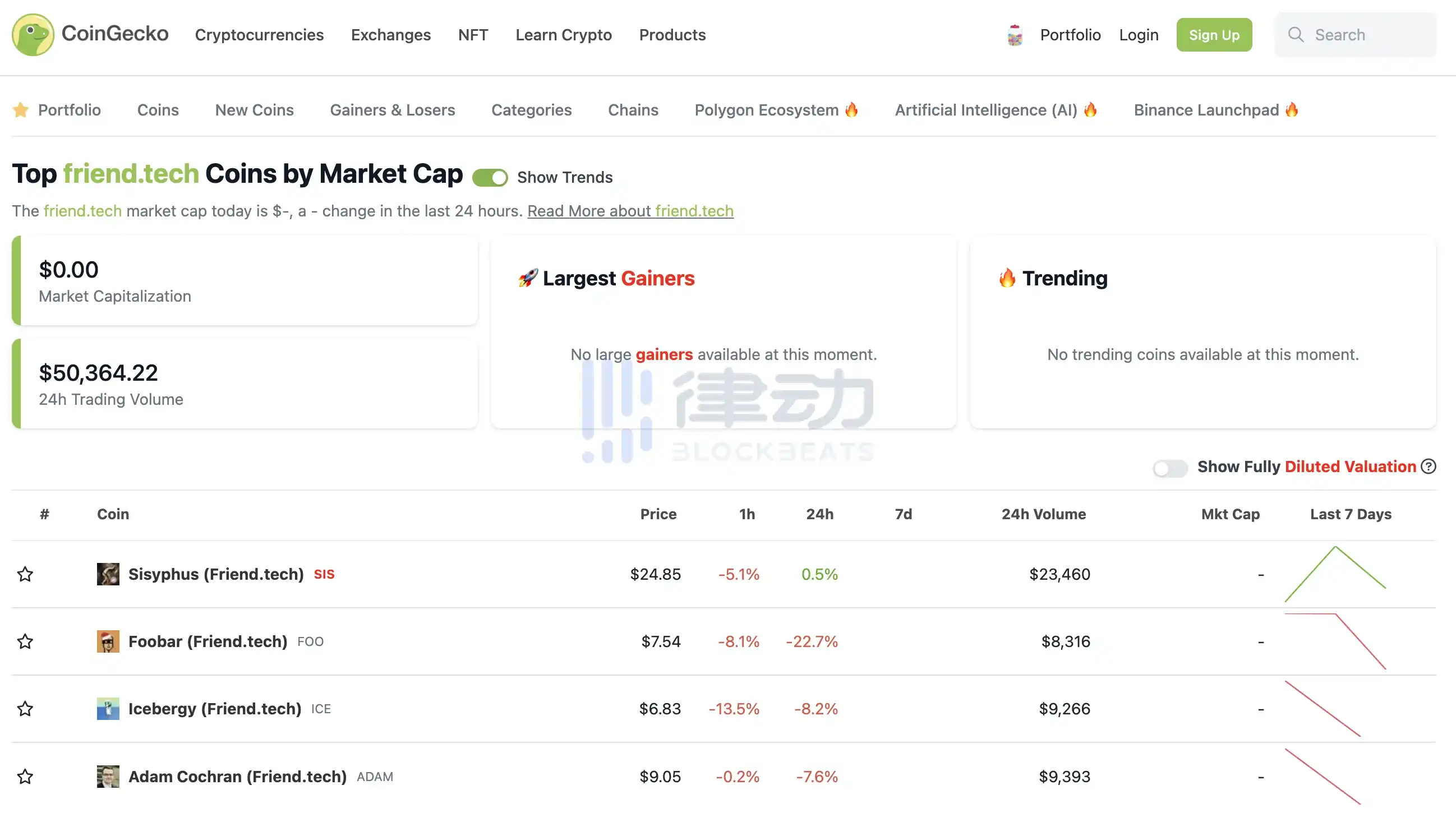Sort table by 24h Volume column
Viewport: 1456px width, 822px height.
coord(1043,514)
